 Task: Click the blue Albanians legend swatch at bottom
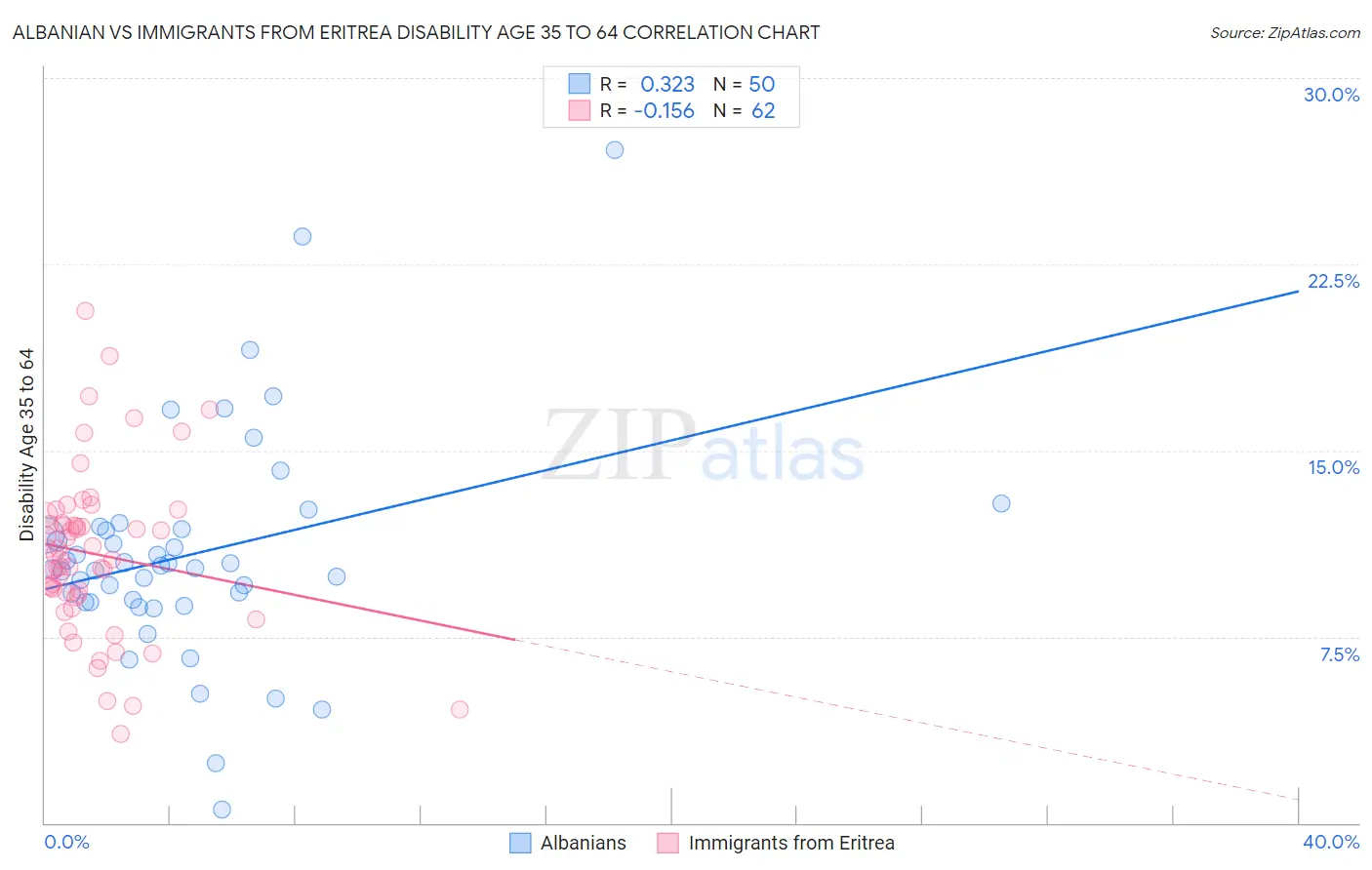pos(521,843)
